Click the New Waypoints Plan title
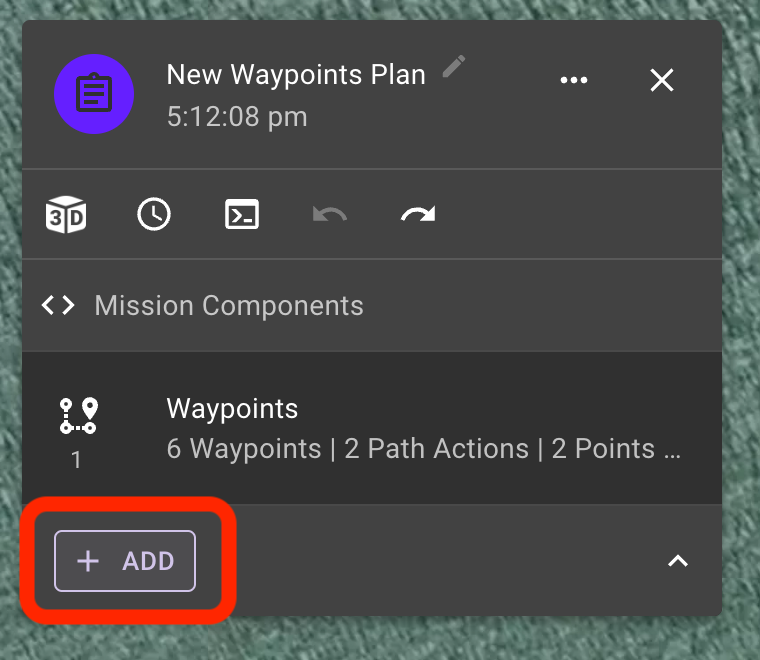This screenshot has width=760, height=660. [296, 75]
